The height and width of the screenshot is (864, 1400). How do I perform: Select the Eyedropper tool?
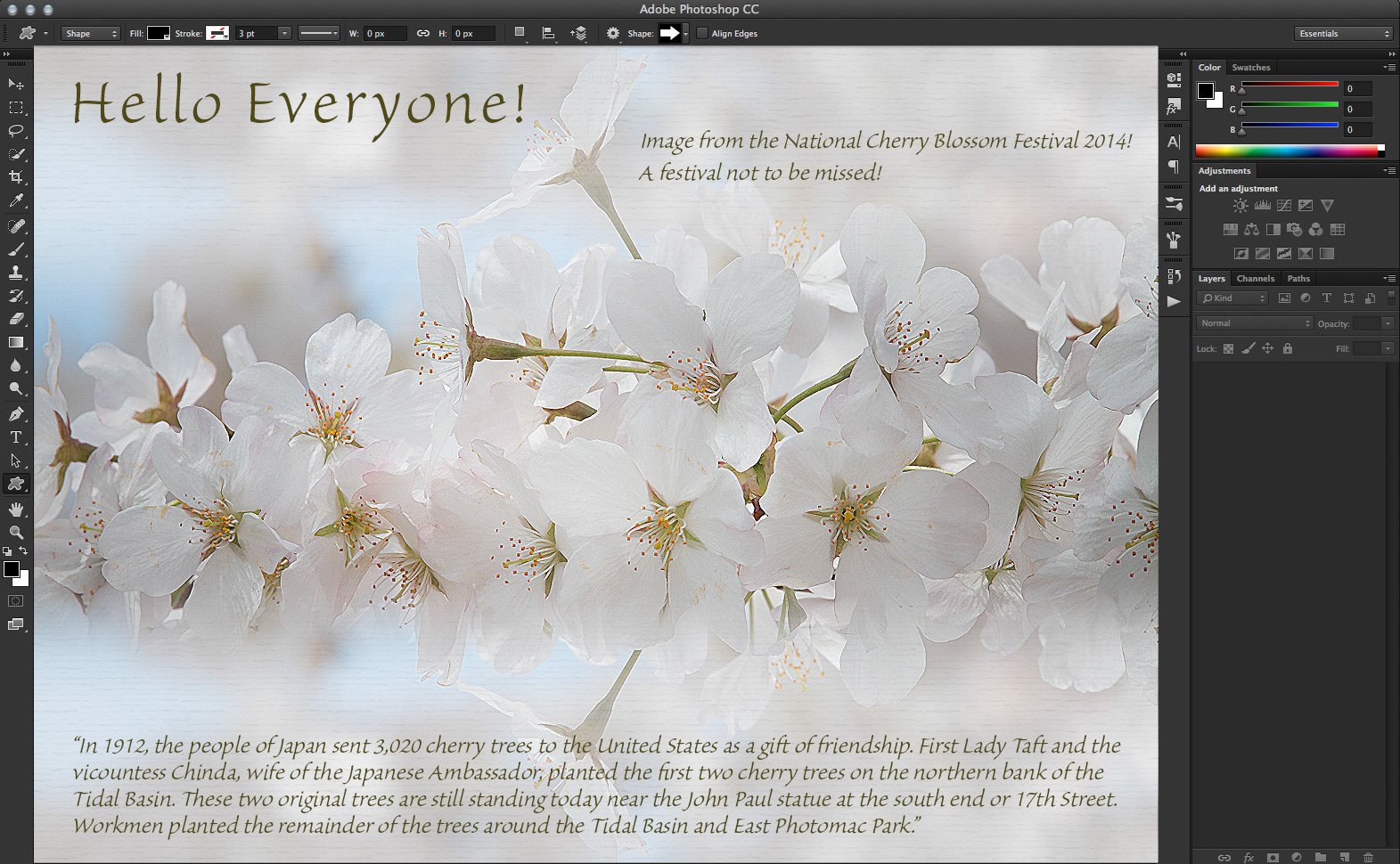tap(16, 201)
